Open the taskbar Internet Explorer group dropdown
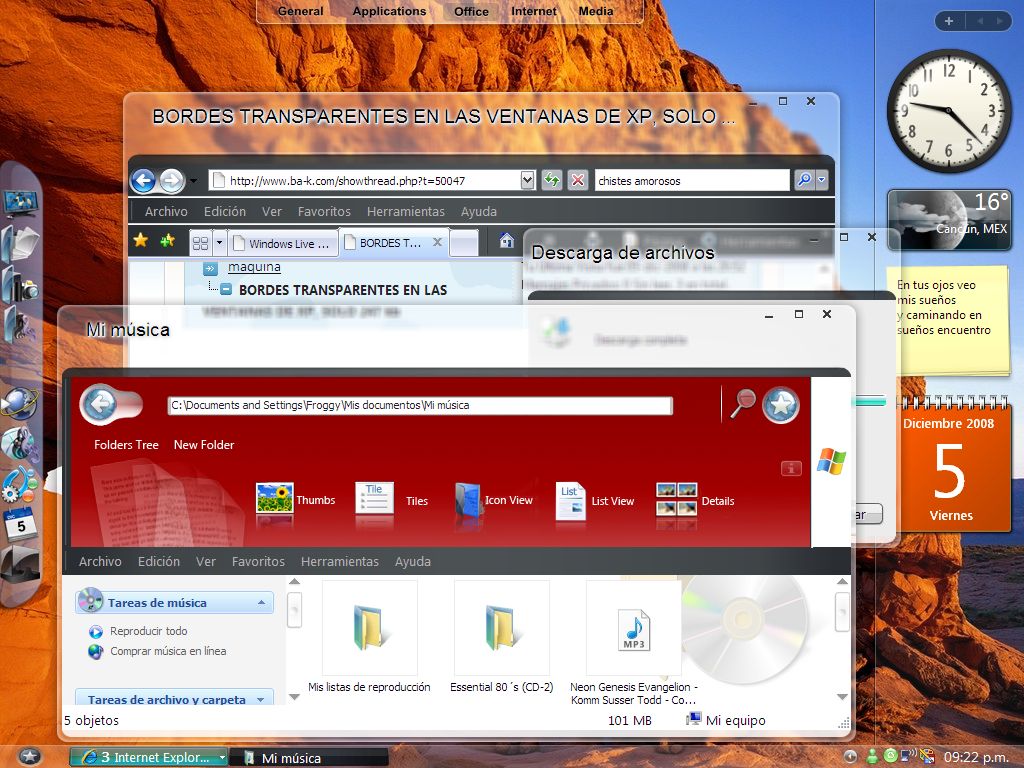 [x=222, y=758]
